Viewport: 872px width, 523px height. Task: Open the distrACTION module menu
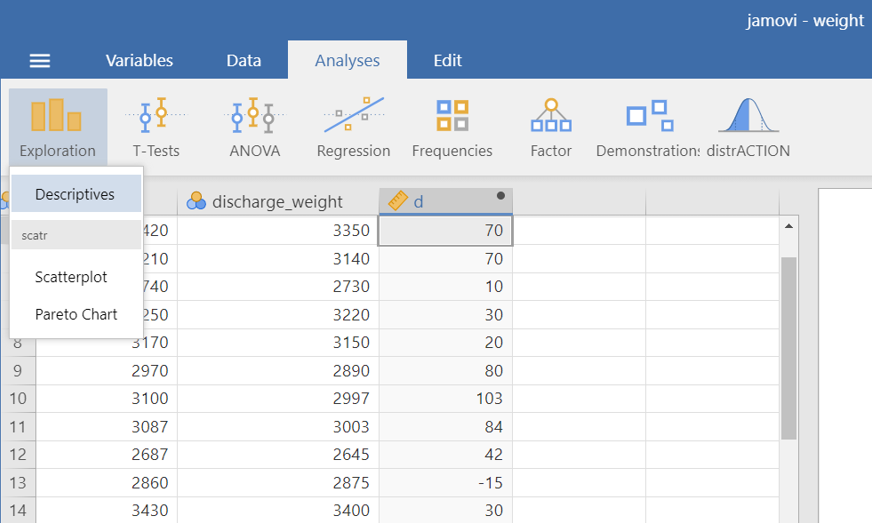pos(748,126)
